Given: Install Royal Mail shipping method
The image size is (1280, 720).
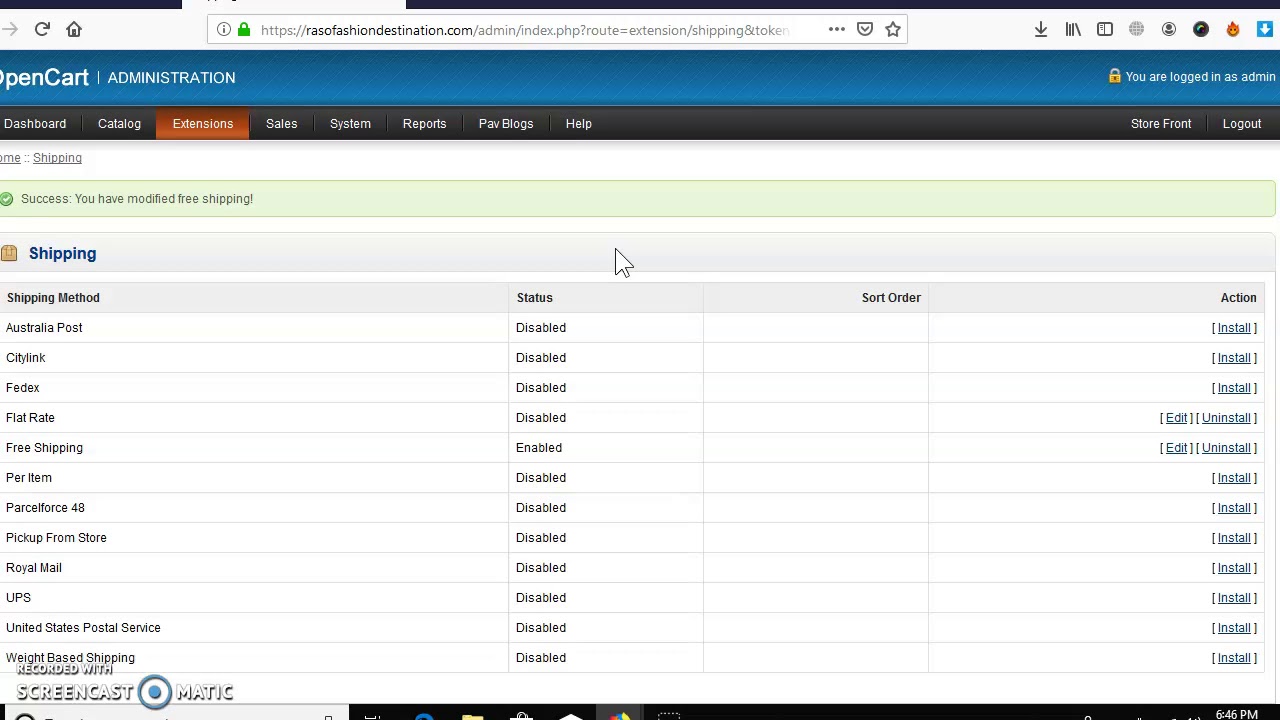Looking at the screenshot, I should click(x=1234, y=568).
